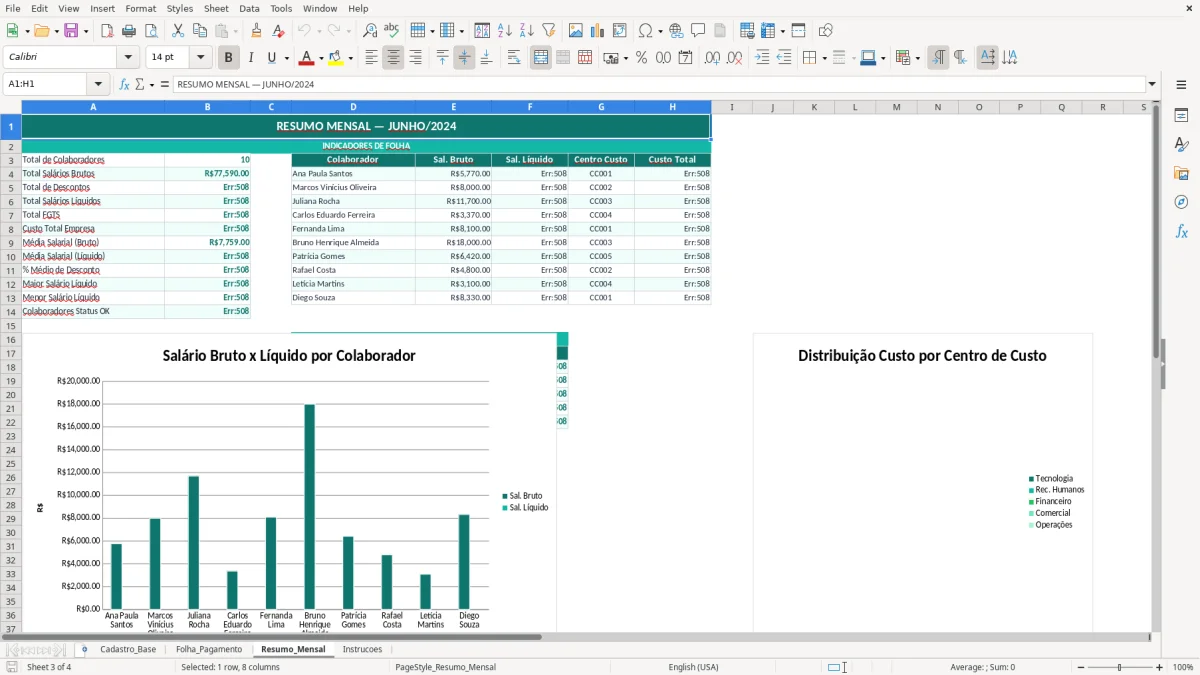Increase Indent icon
Viewport: 1200px width, 675px height.
tap(762, 58)
